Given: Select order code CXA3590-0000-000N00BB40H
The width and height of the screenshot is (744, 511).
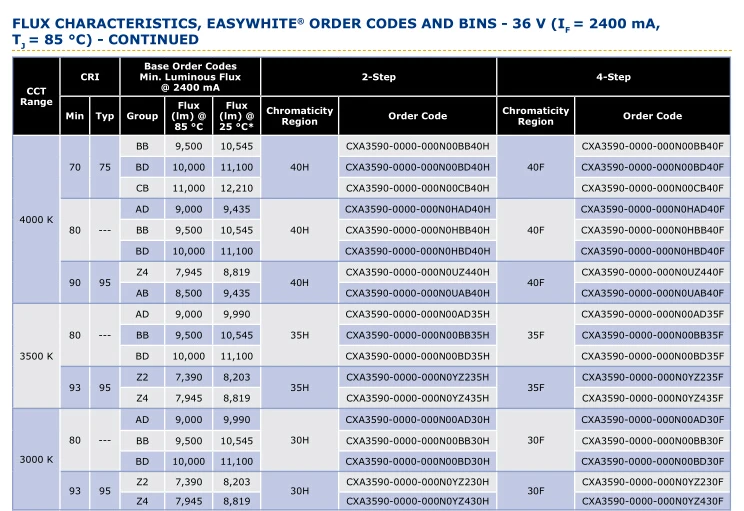Looking at the screenshot, I should coord(418,146).
